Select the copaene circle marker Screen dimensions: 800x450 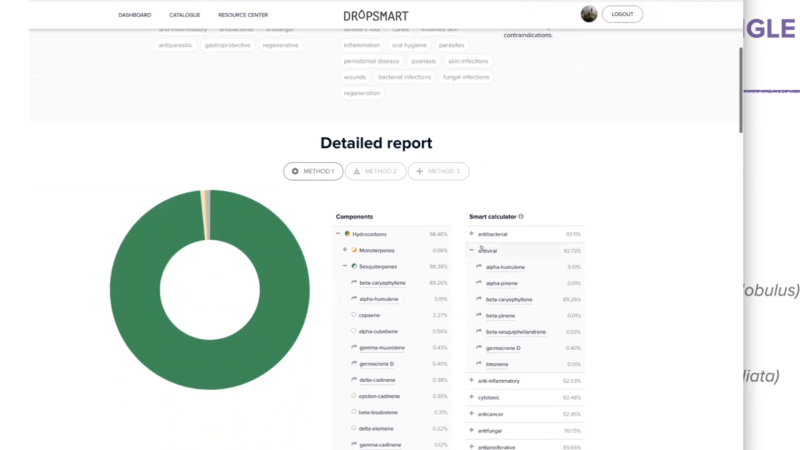[354, 315]
